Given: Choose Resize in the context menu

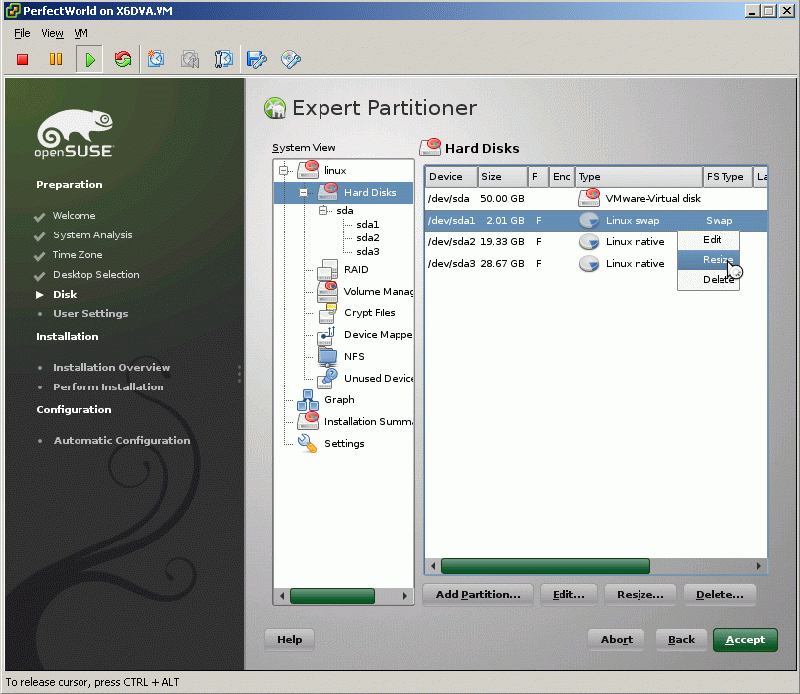Looking at the screenshot, I should 708,260.
